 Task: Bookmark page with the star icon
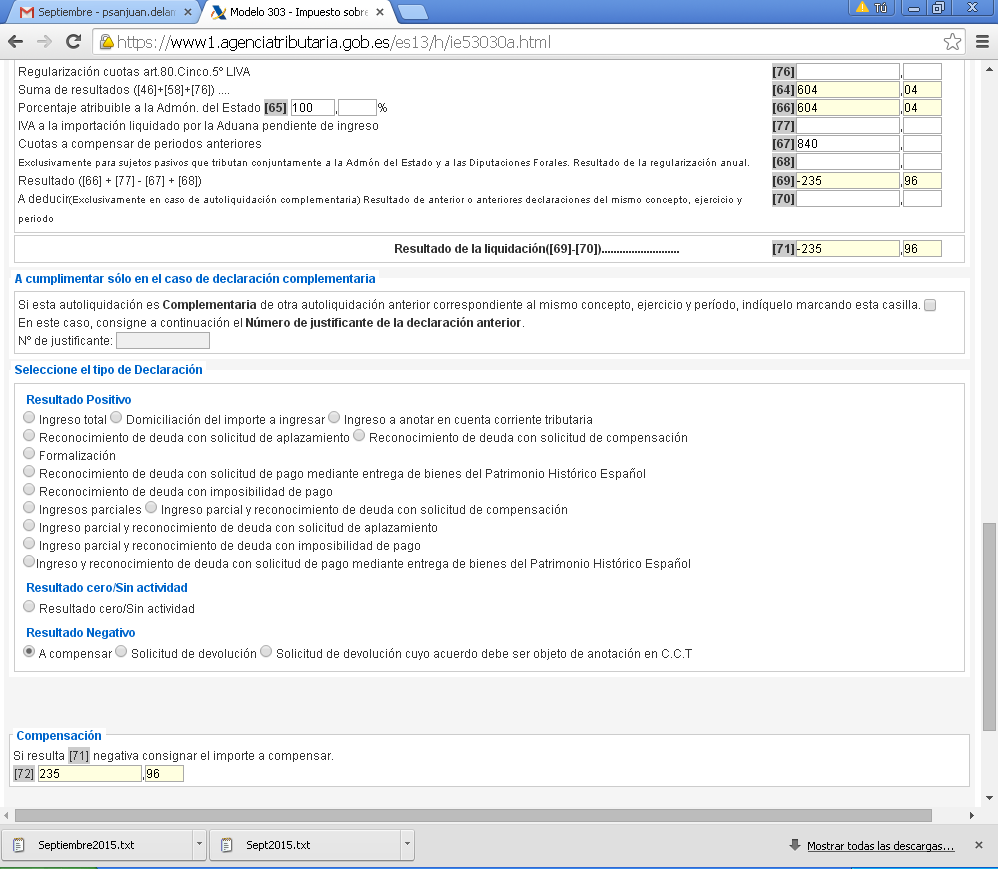(x=952, y=42)
